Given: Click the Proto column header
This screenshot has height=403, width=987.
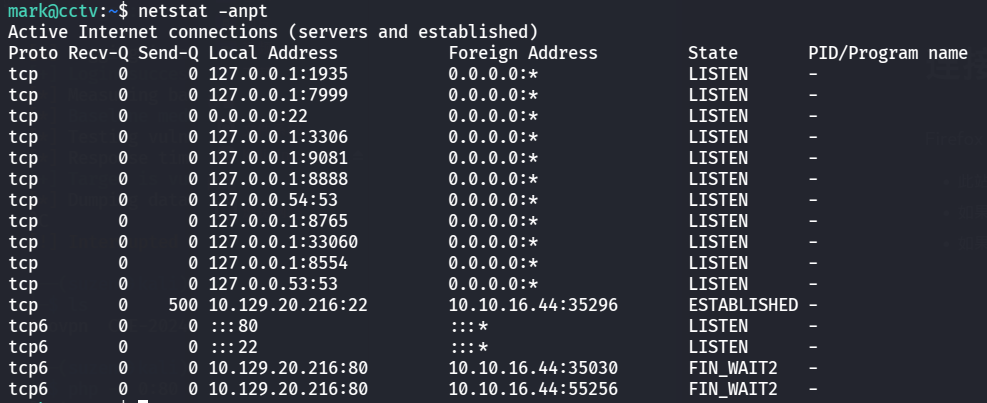Looking at the screenshot, I should tap(33, 53).
